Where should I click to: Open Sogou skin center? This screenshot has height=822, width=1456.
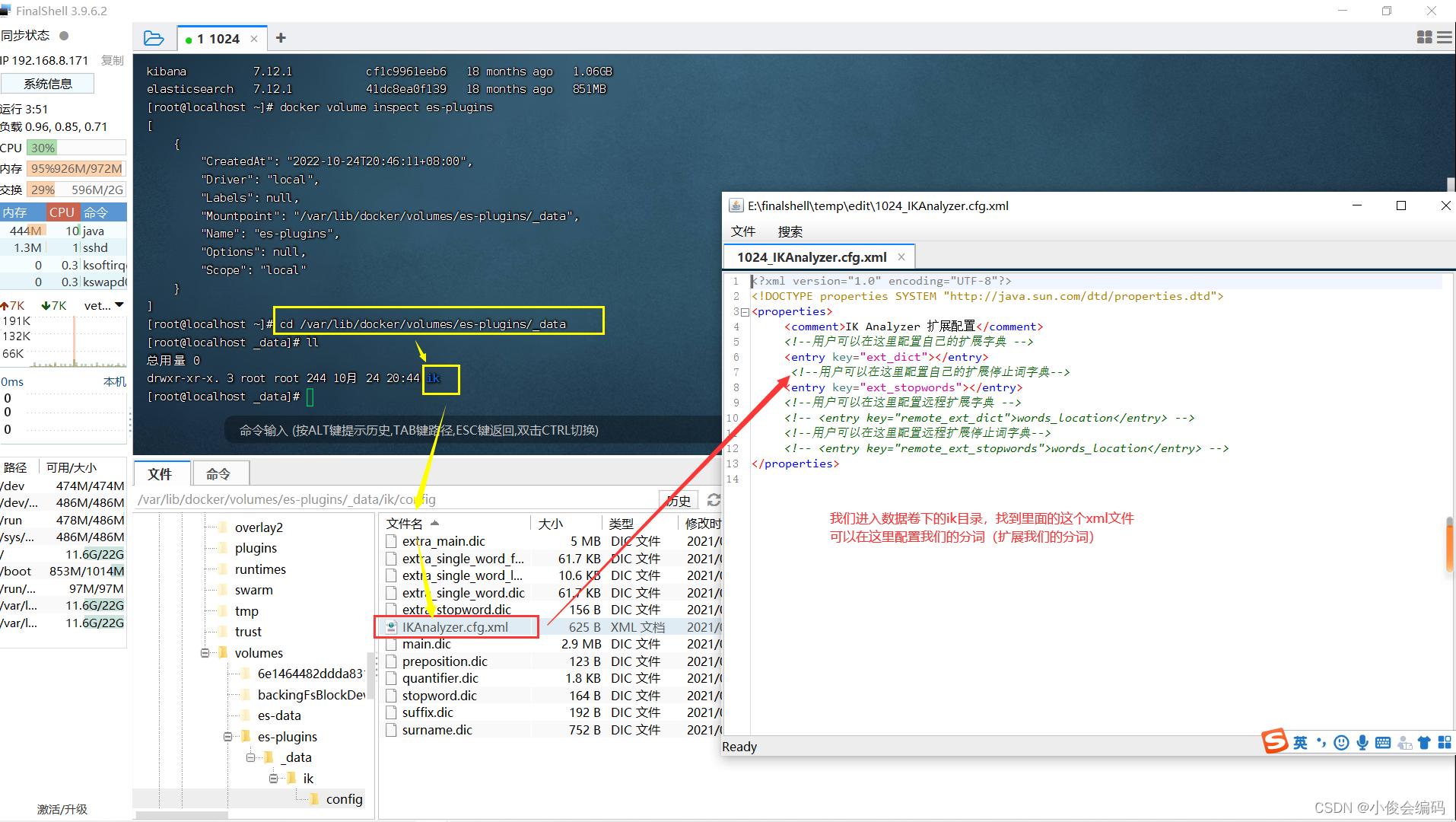click(1424, 742)
